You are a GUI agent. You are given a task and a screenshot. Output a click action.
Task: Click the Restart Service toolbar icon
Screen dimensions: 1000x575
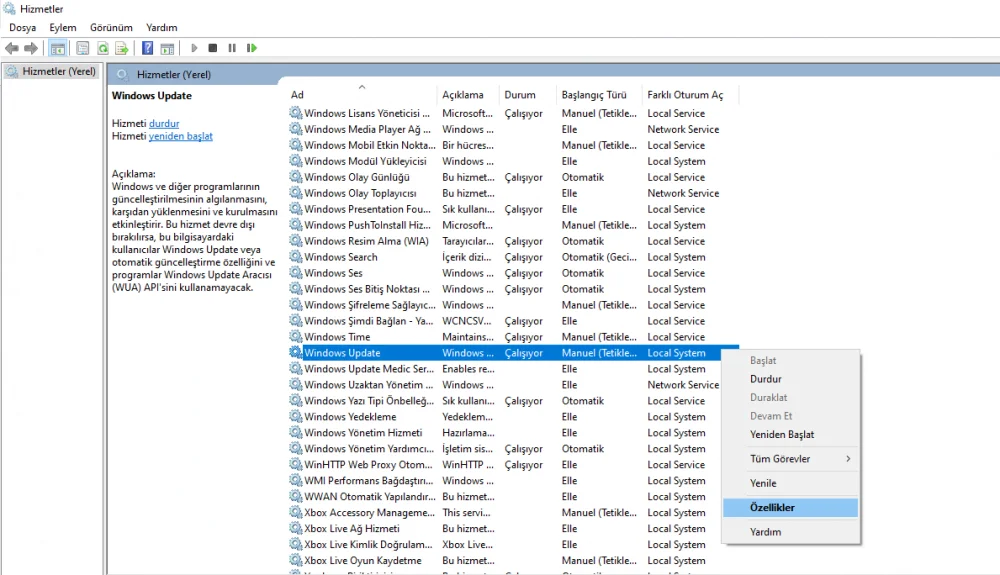(x=252, y=48)
